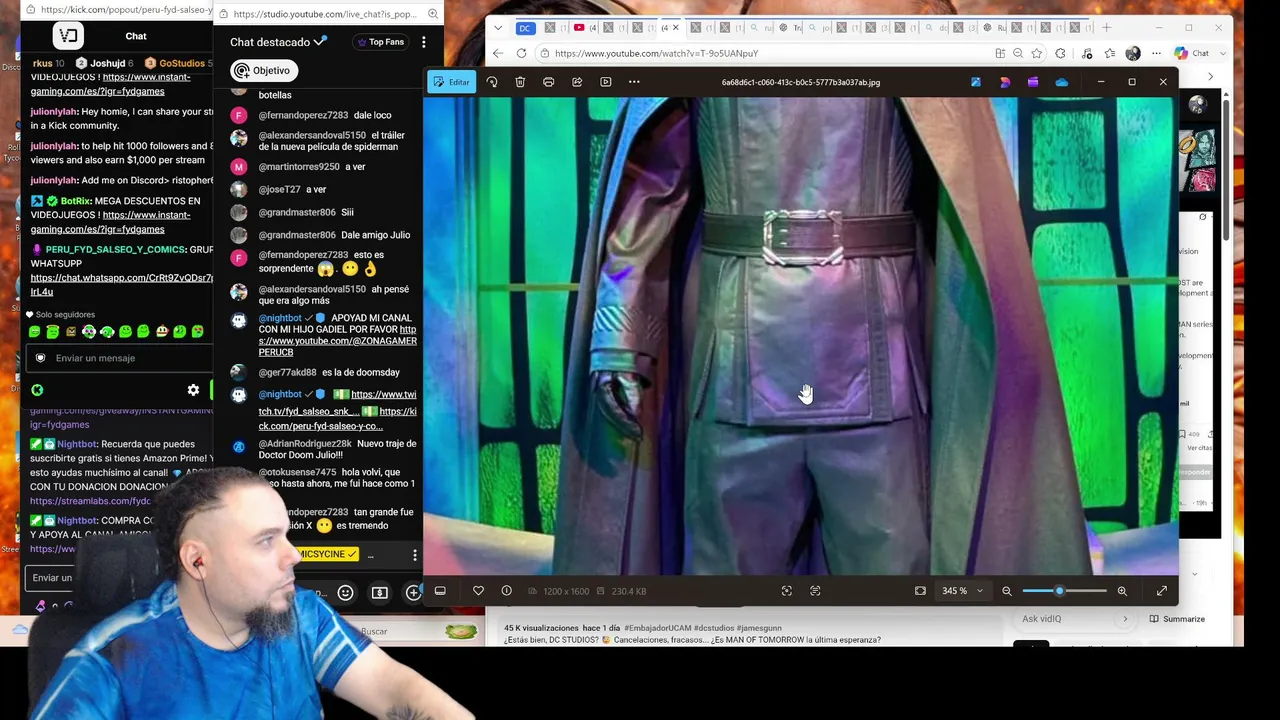Open the WhatsApp group link in Kick chat
This screenshot has height=720, width=1280.
pyautogui.click(x=121, y=285)
